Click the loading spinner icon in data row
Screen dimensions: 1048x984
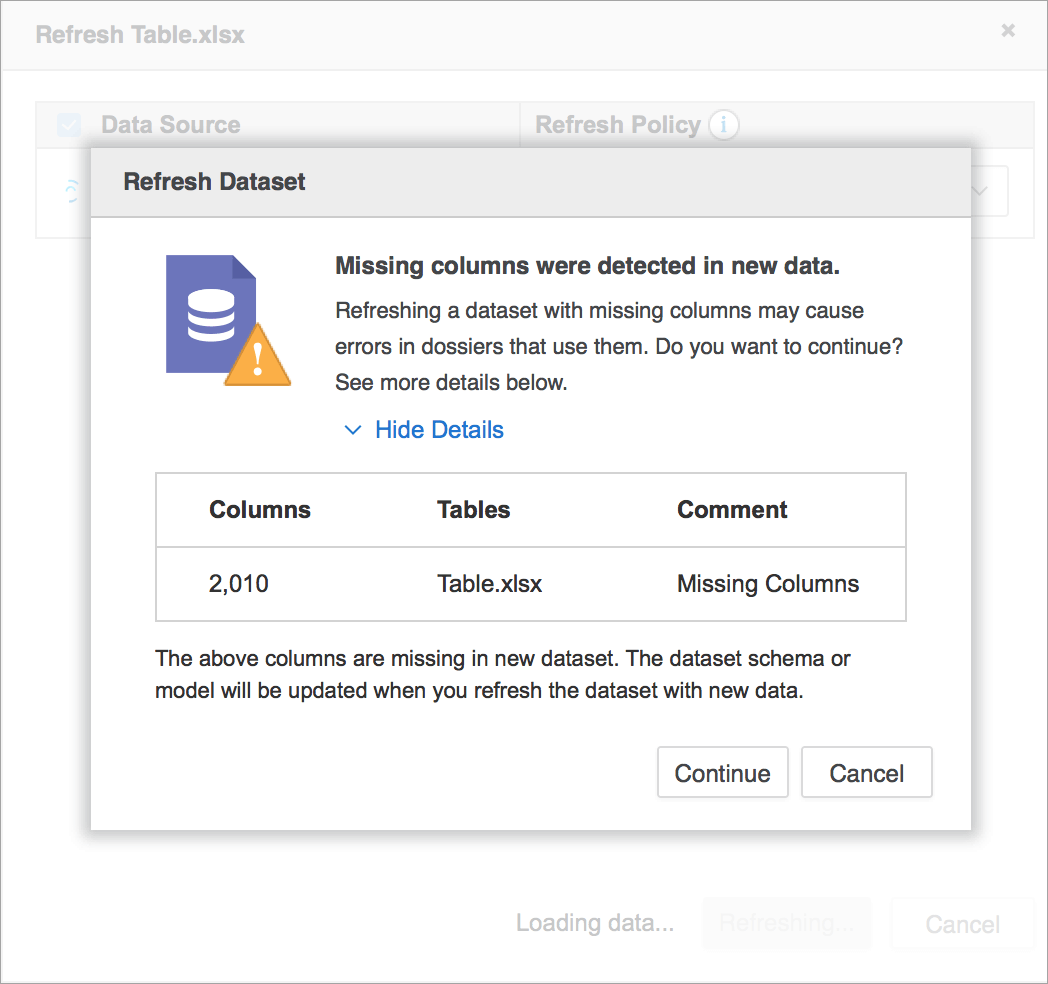click(71, 191)
